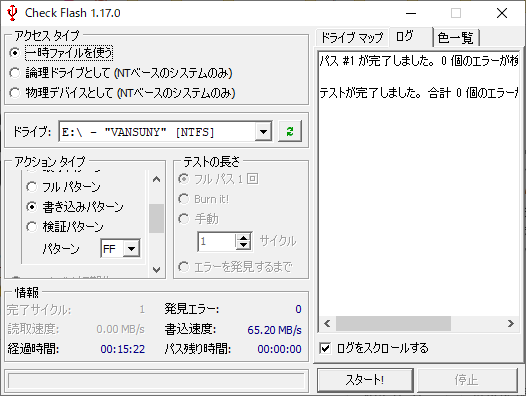This screenshot has height=396, width=526.
Task: Select 物理デバイスとして access type
Action: click(x=14, y=93)
